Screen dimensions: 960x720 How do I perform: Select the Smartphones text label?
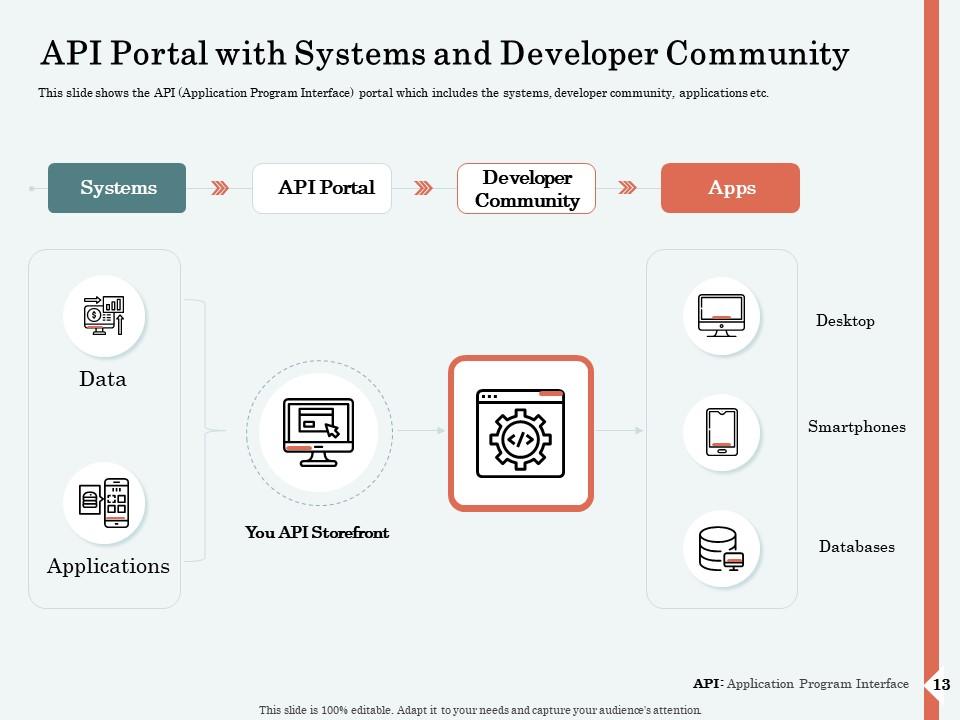(x=856, y=427)
